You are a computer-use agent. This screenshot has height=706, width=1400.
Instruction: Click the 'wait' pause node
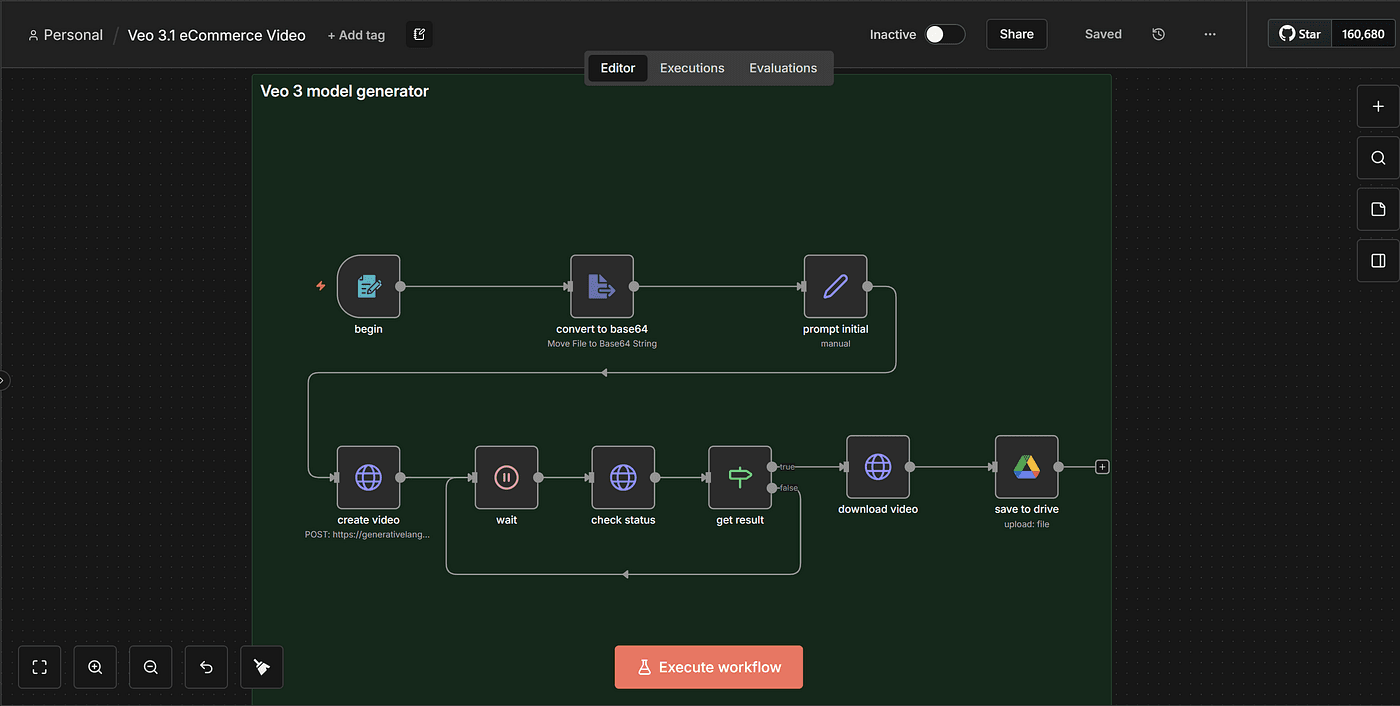[506, 478]
